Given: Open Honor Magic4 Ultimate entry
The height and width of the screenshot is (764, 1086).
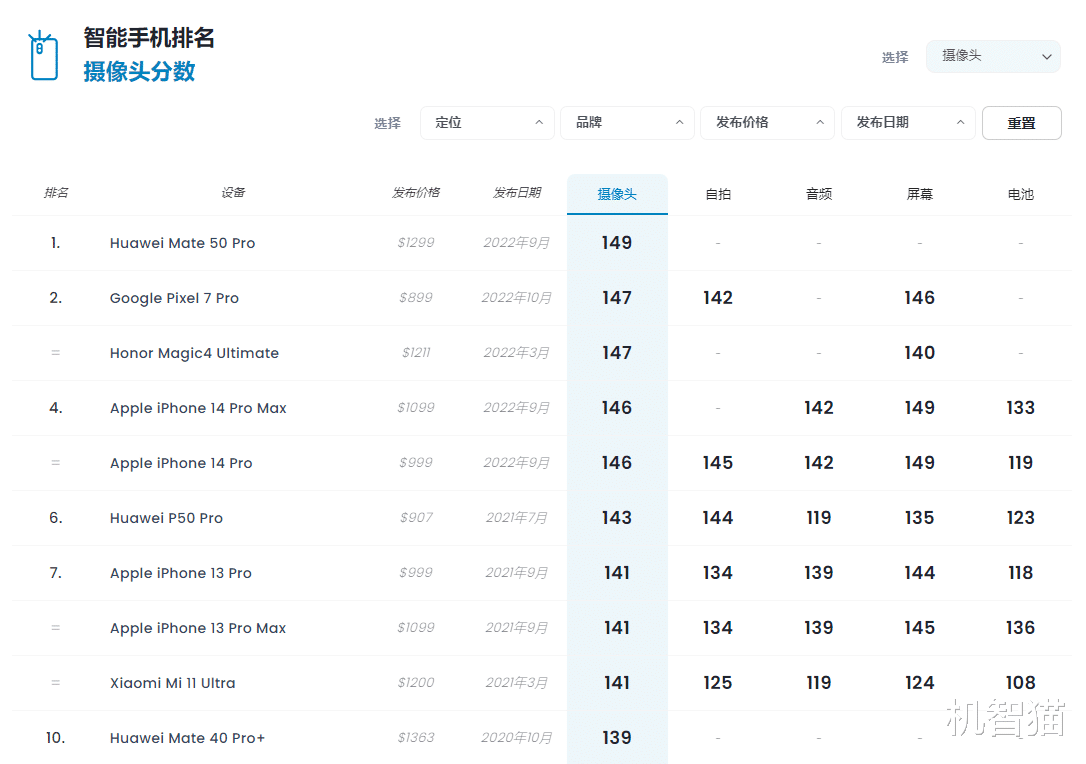Looking at the screenshot, I should [x=194, y=353].
